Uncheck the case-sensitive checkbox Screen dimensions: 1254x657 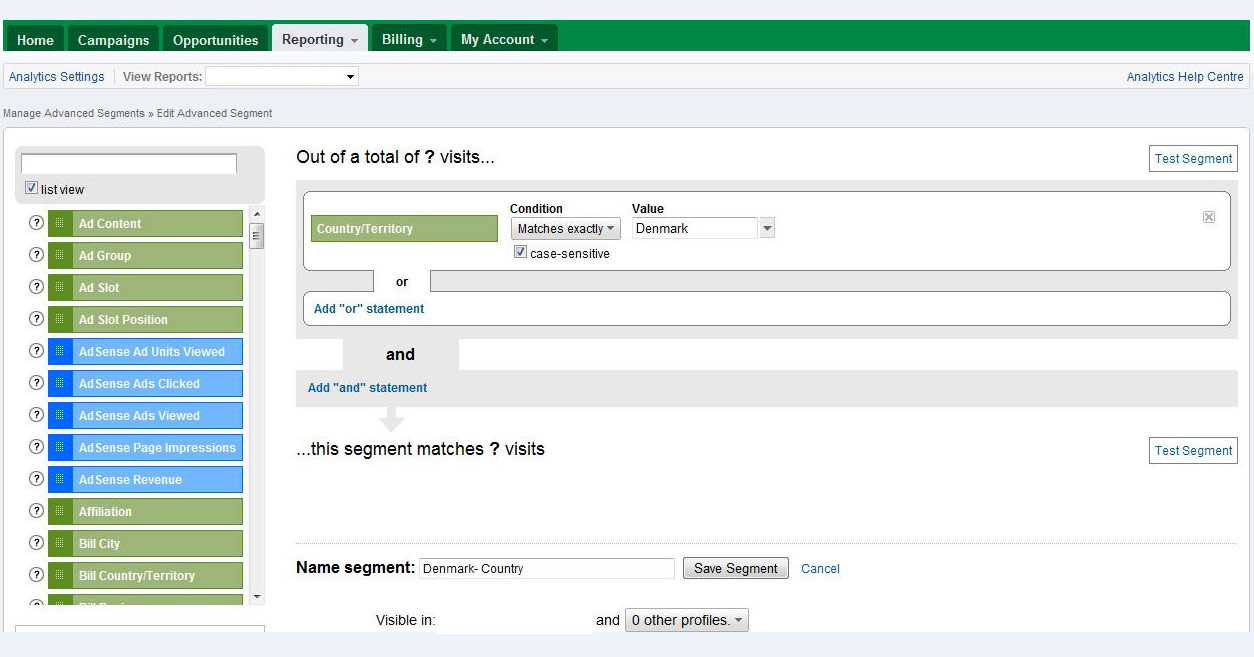(x=520, y=253)
